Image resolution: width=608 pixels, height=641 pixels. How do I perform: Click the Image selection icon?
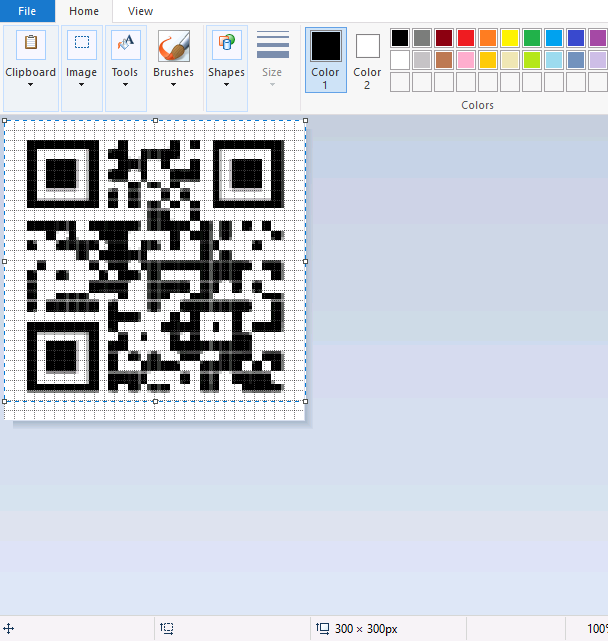[x=82, y=44]
